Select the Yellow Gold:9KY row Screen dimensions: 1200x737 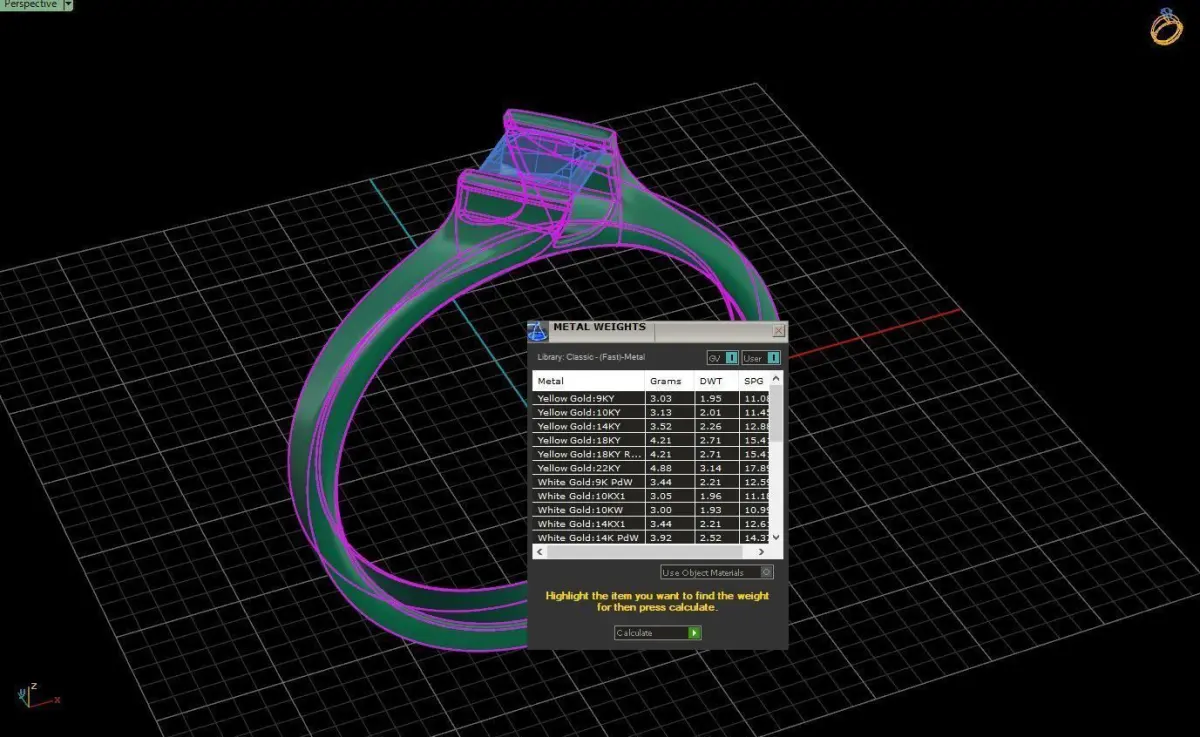(x=651, y=398)
